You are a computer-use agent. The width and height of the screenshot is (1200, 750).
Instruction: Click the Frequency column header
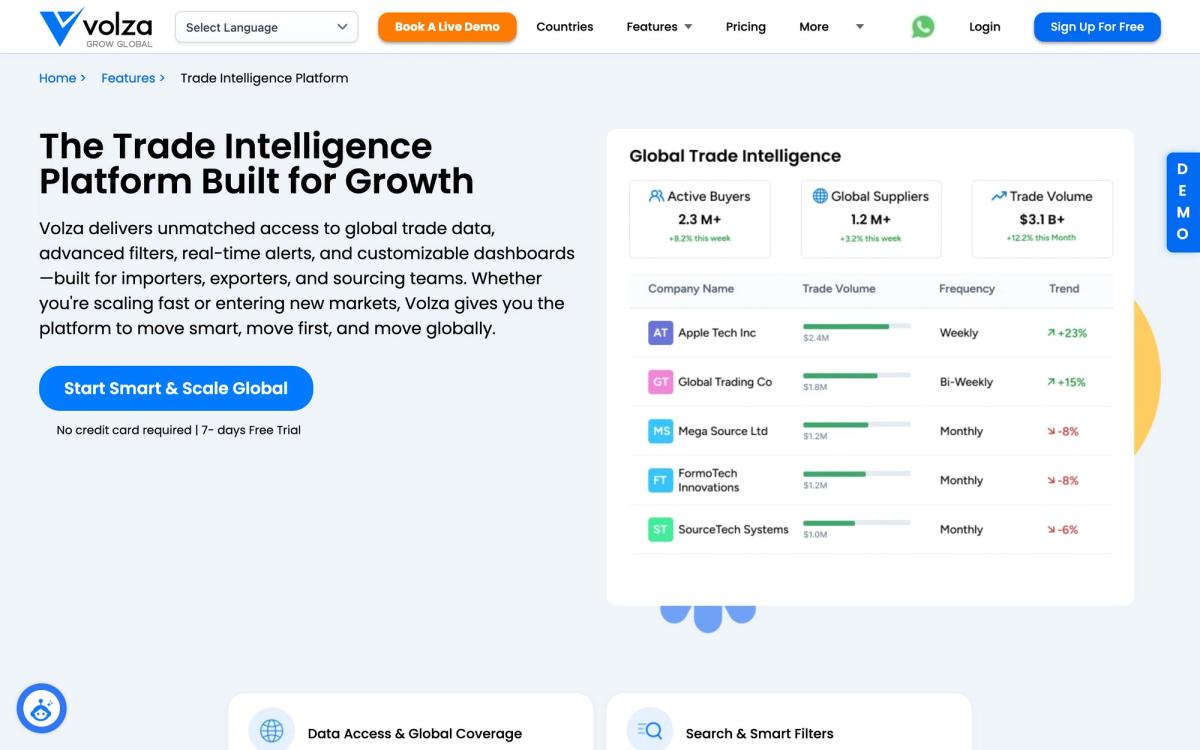[967, 289]
